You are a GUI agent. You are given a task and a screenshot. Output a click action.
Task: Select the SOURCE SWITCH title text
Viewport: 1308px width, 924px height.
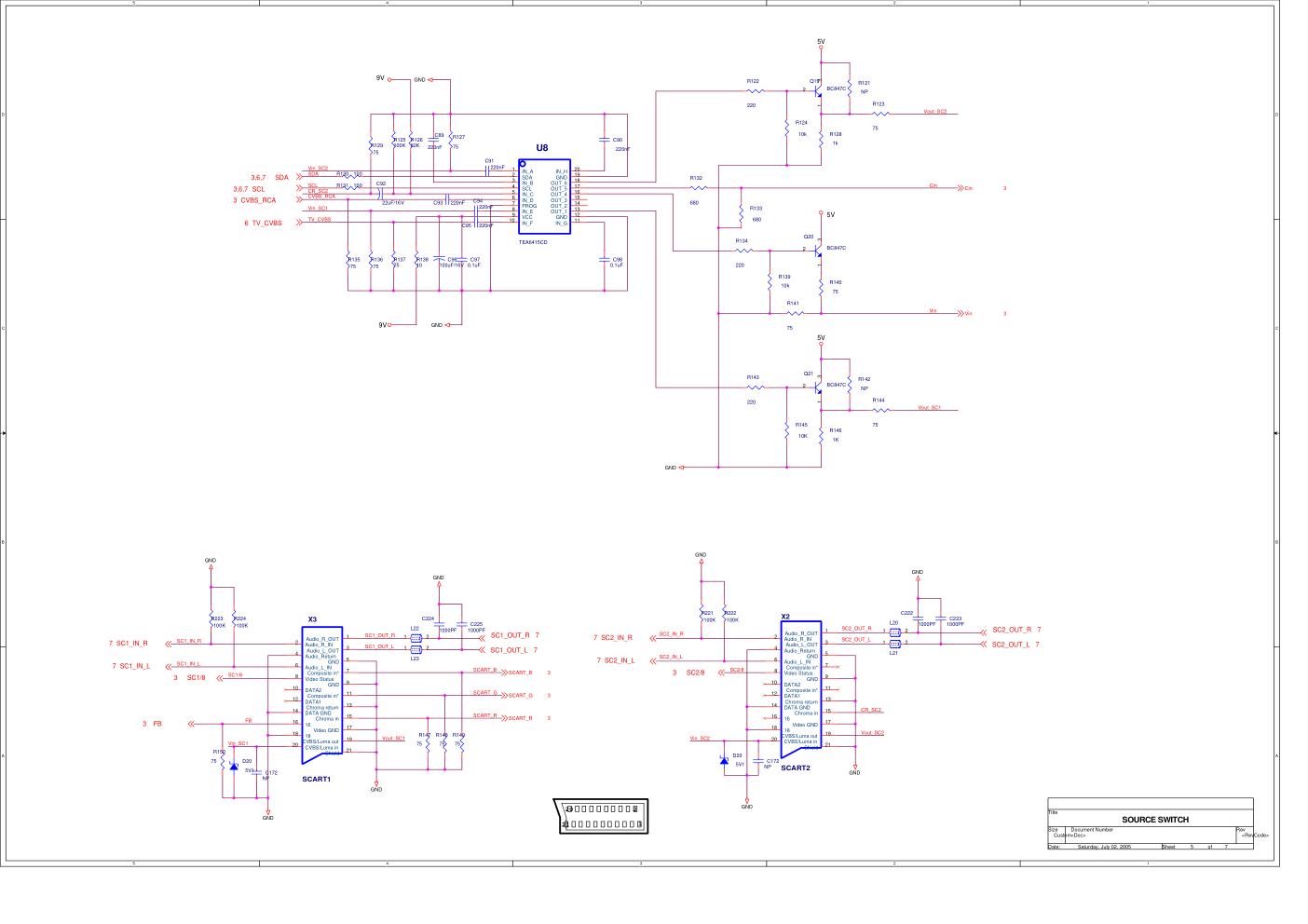1155,820
